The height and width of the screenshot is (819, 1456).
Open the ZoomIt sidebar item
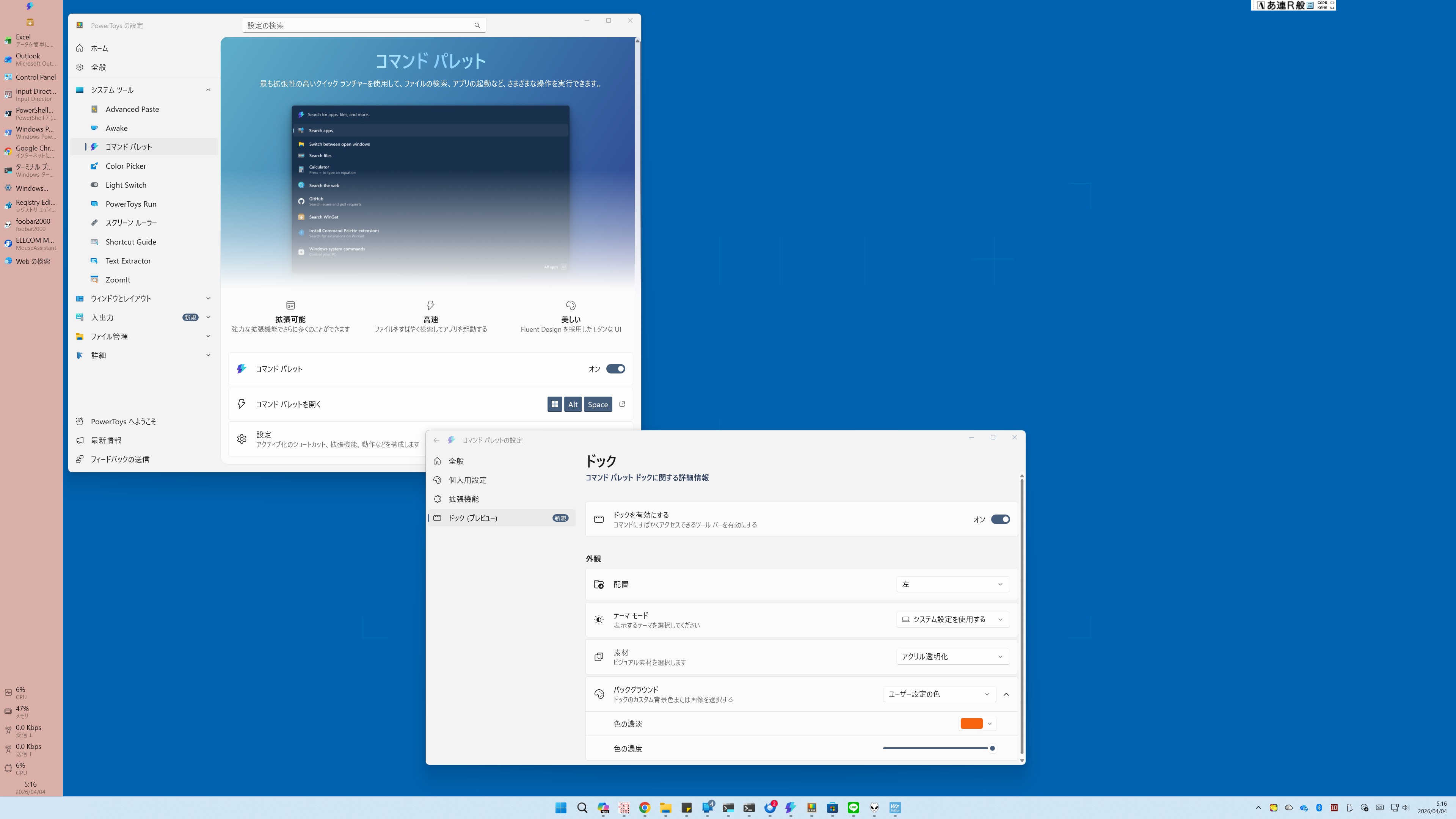click(x=118, y=280)
